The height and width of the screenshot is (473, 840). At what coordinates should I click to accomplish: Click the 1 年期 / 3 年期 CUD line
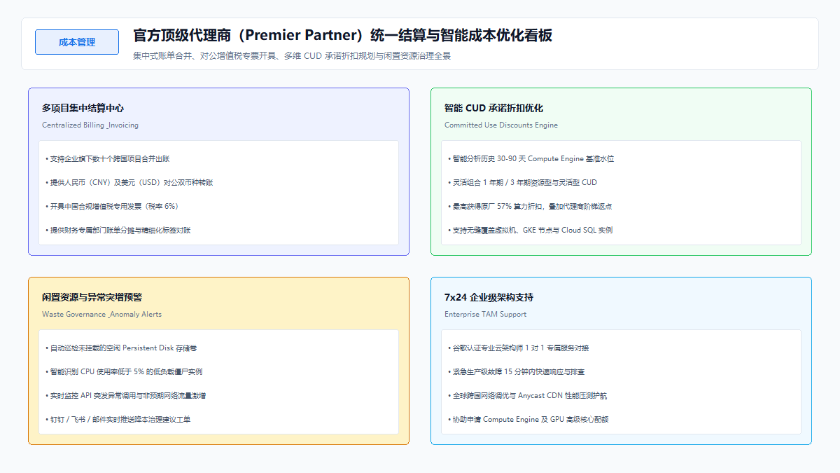(x=522, y=182)
